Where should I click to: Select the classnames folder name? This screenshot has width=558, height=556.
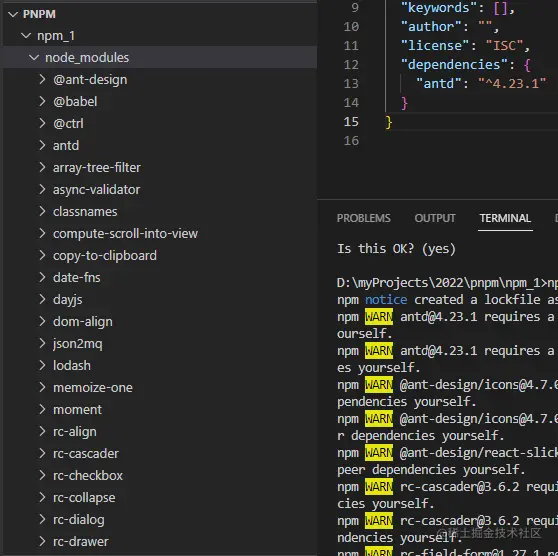[85, 211]
